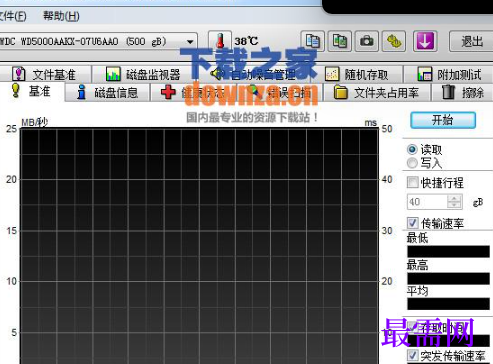493x364 pixels.
Task: Select the 读取 read radio button
Action: (x=412, y=149)
